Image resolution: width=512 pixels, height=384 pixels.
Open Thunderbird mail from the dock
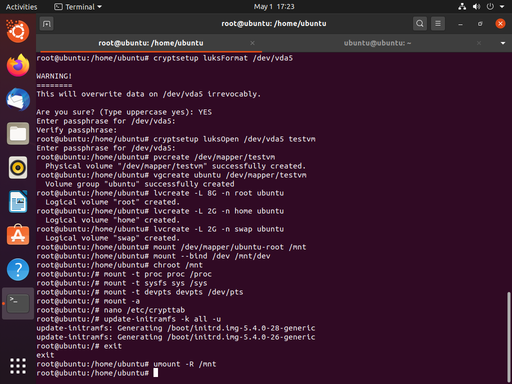click(18, 100)
